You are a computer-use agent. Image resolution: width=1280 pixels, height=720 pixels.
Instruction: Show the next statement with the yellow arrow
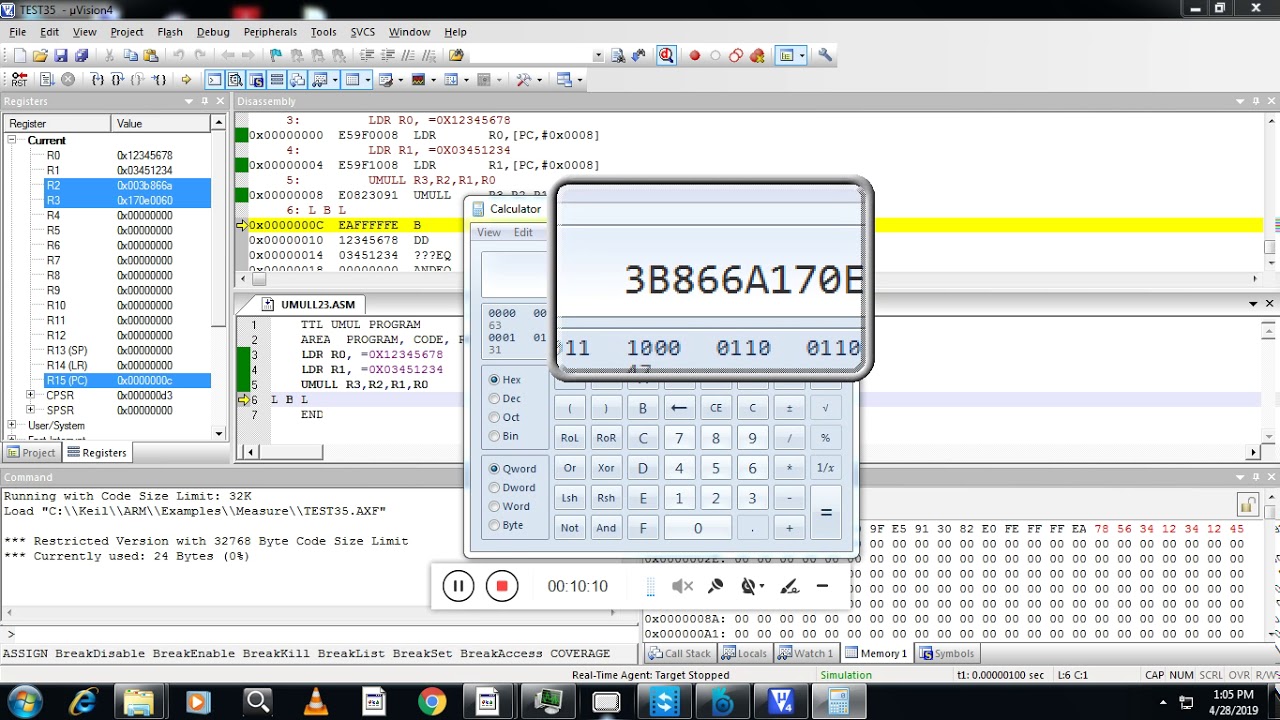tap(186, 80)
